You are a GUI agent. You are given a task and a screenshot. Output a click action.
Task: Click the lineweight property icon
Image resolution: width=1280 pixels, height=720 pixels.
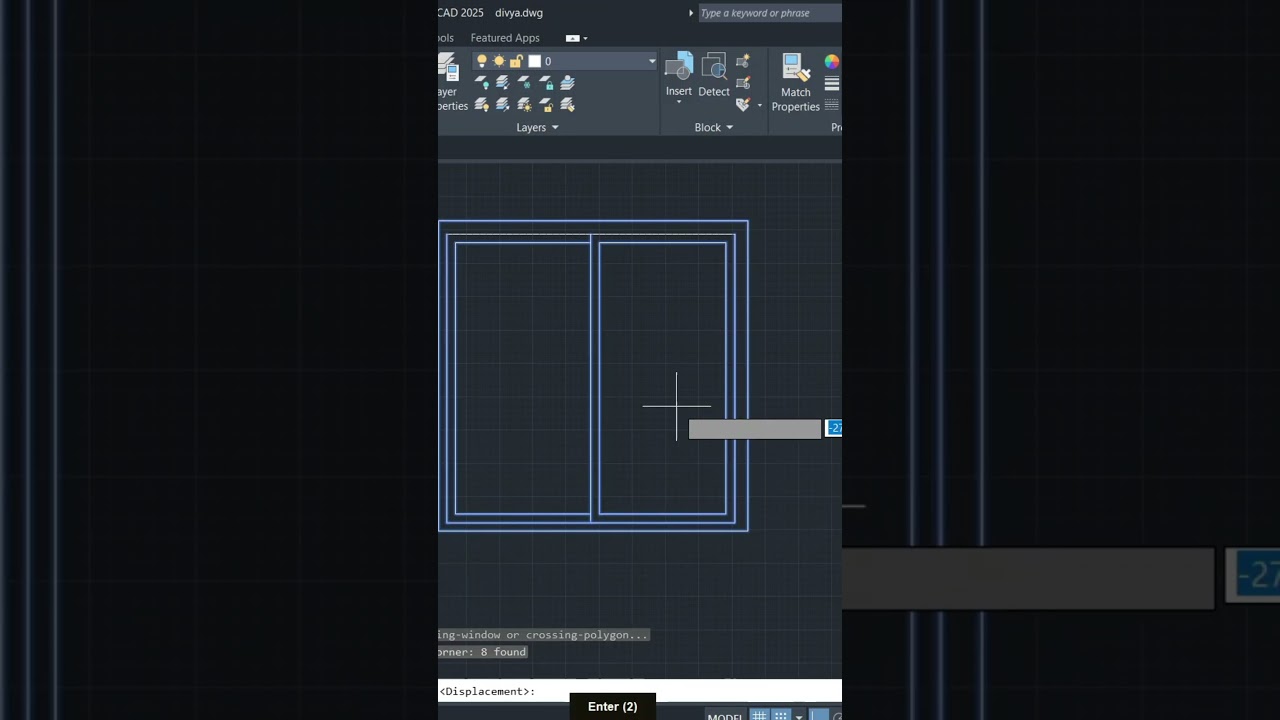click(832, 83)
